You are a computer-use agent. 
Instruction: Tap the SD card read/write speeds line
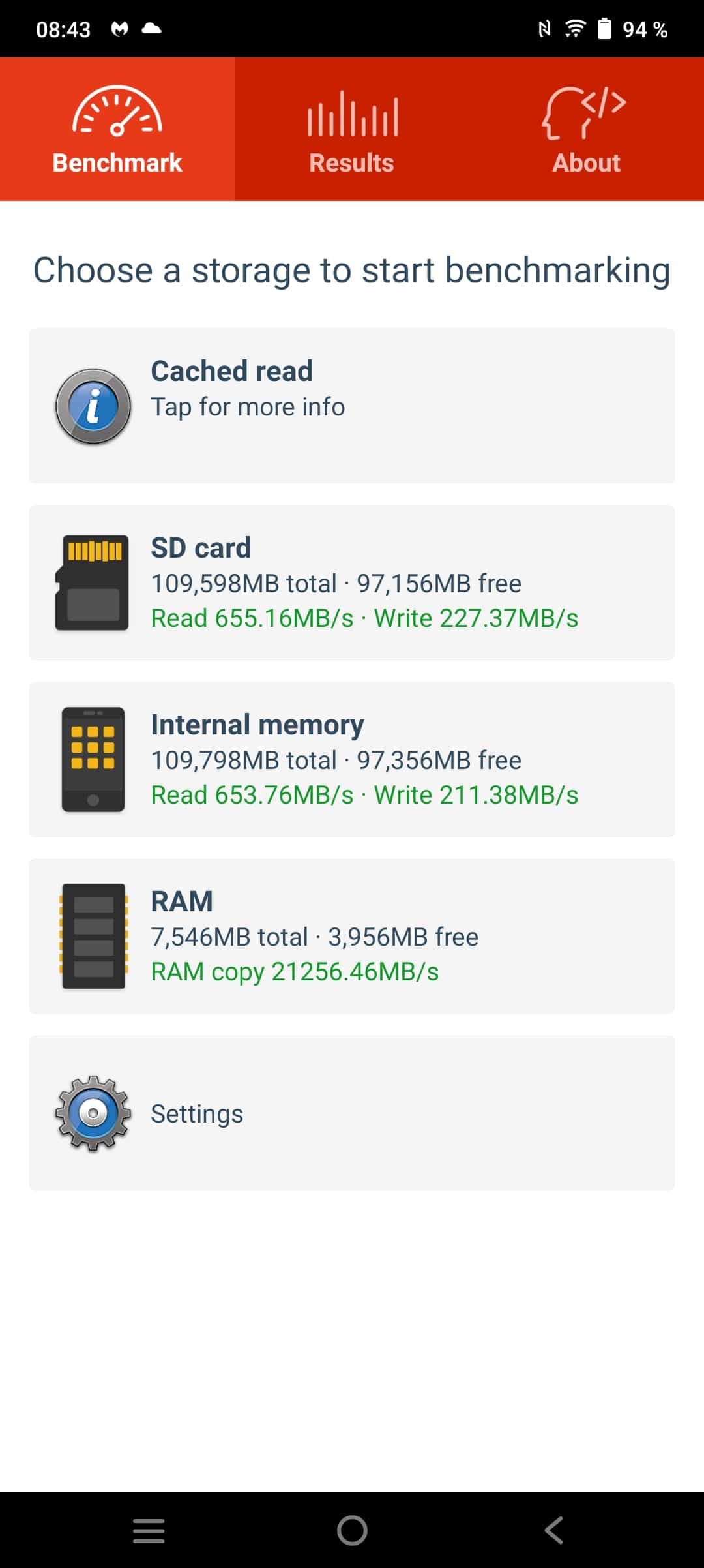coord(364,618)
